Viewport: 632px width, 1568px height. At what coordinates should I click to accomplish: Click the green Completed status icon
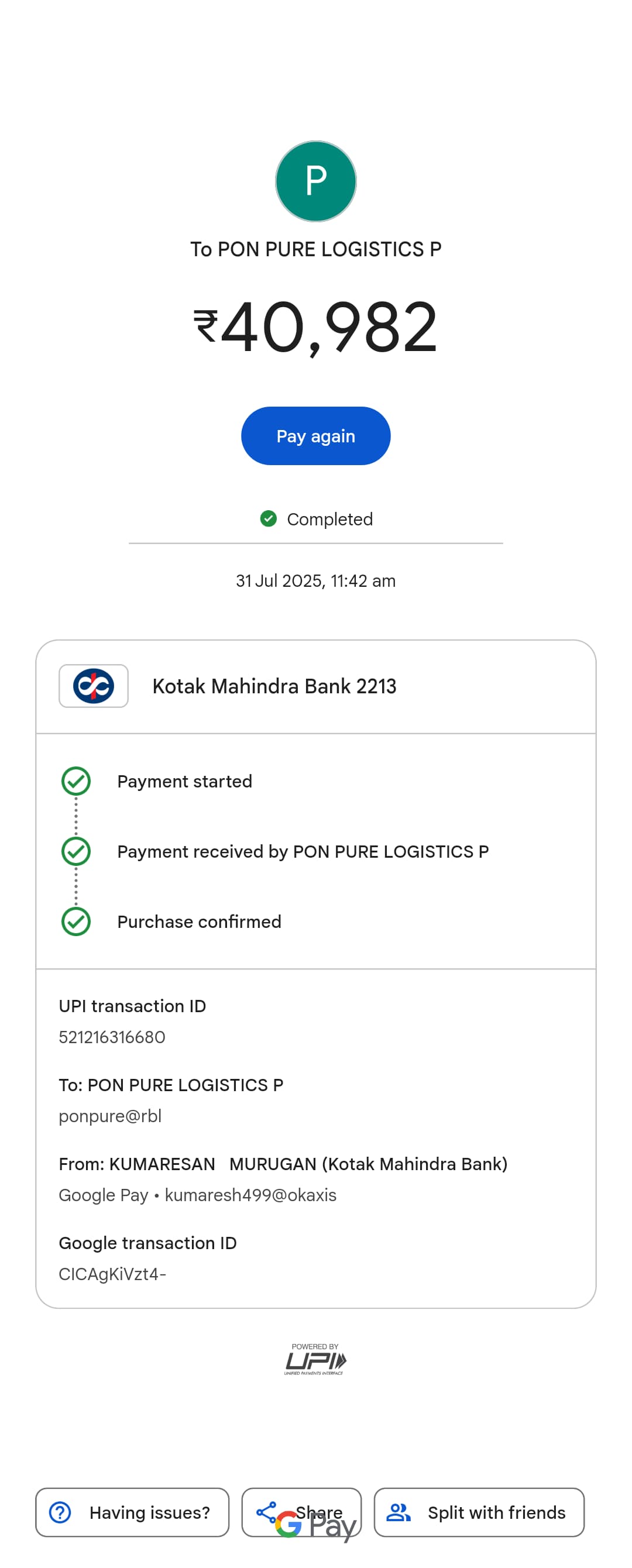pyautogui.click(x=268, y=518)
